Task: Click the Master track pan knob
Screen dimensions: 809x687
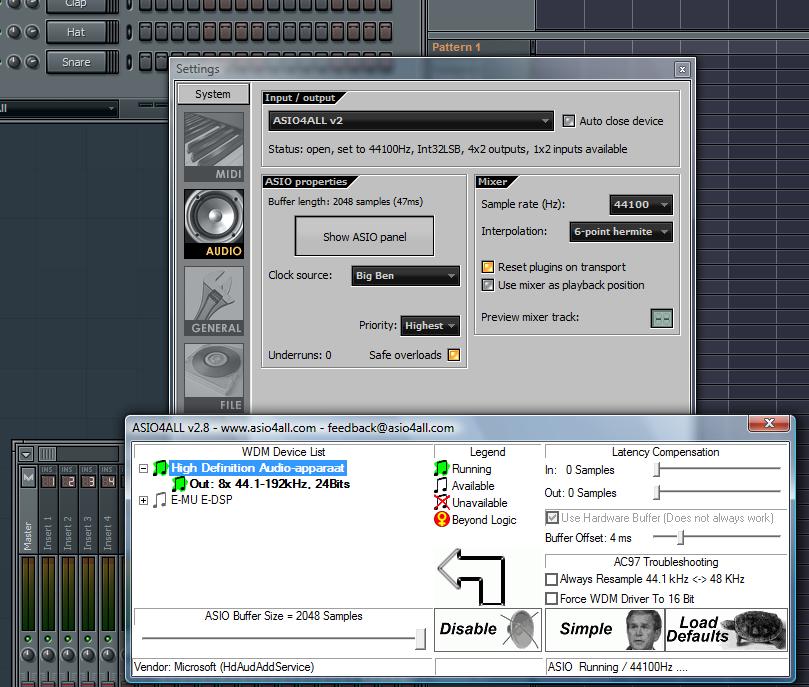Action: [x=28, y=656]
